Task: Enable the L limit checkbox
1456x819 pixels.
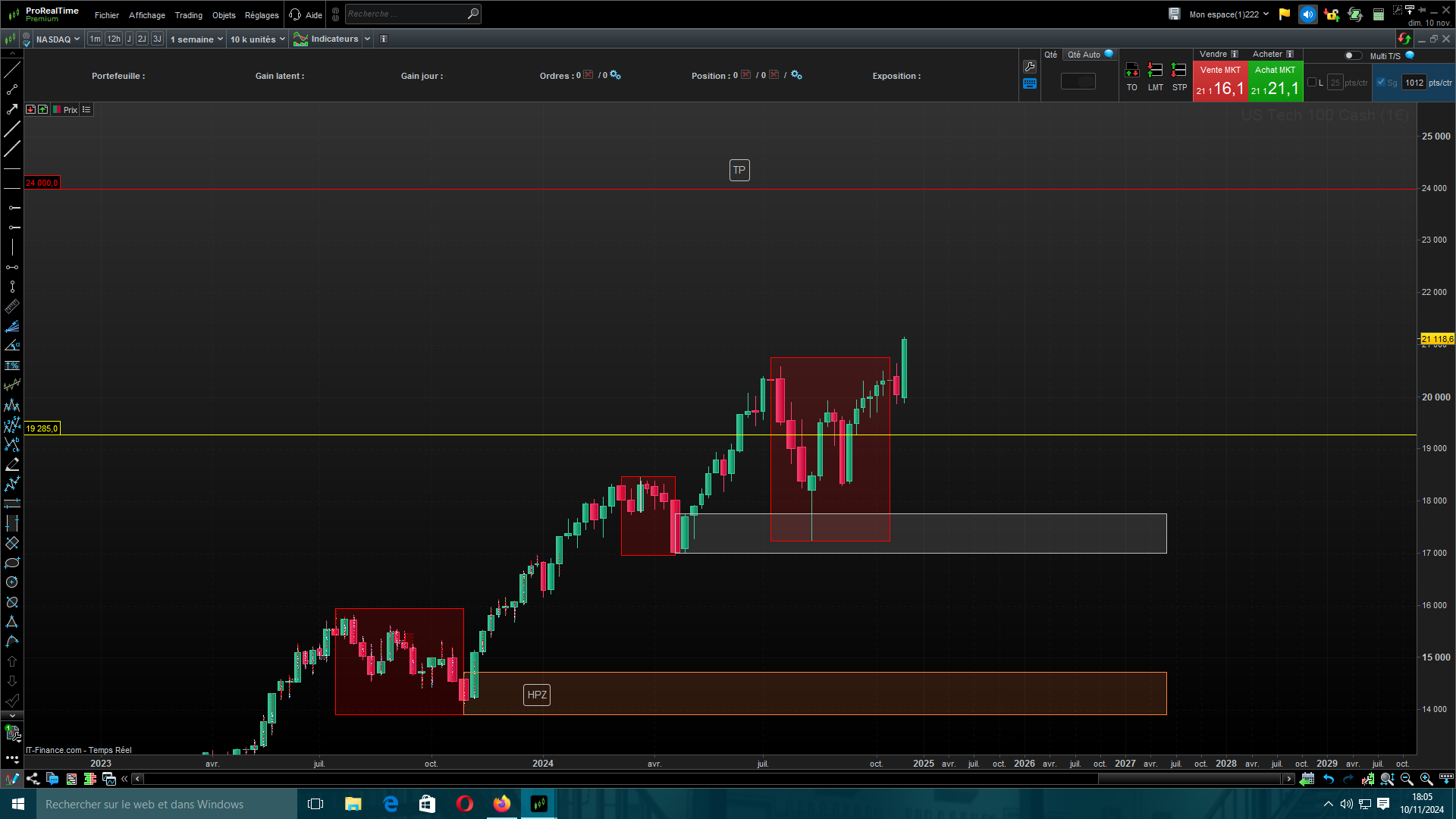Action: point(1312,82)
